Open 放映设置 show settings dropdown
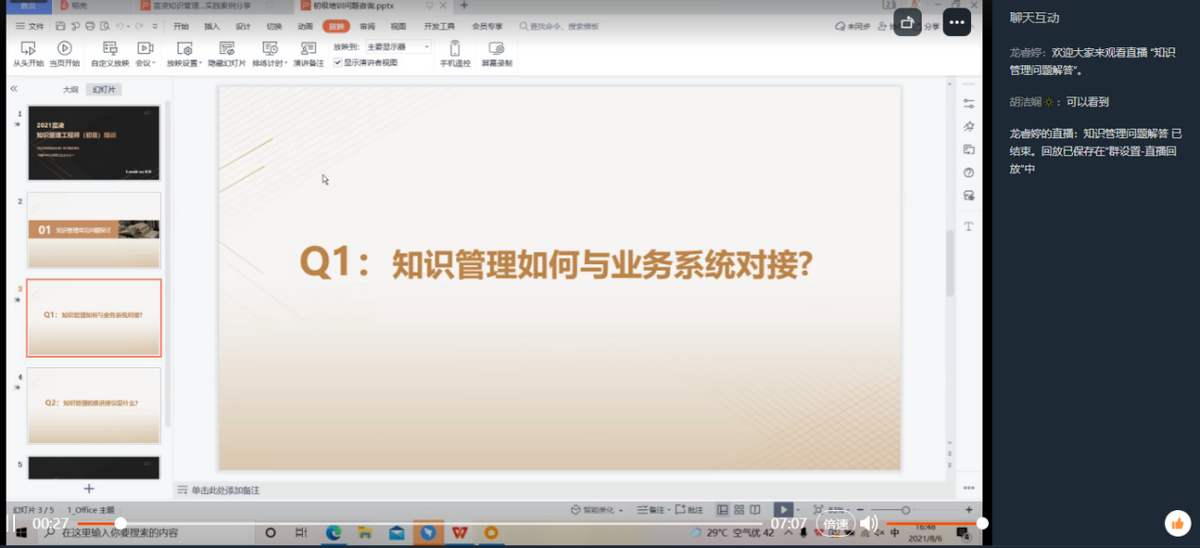 pos(185,54)
